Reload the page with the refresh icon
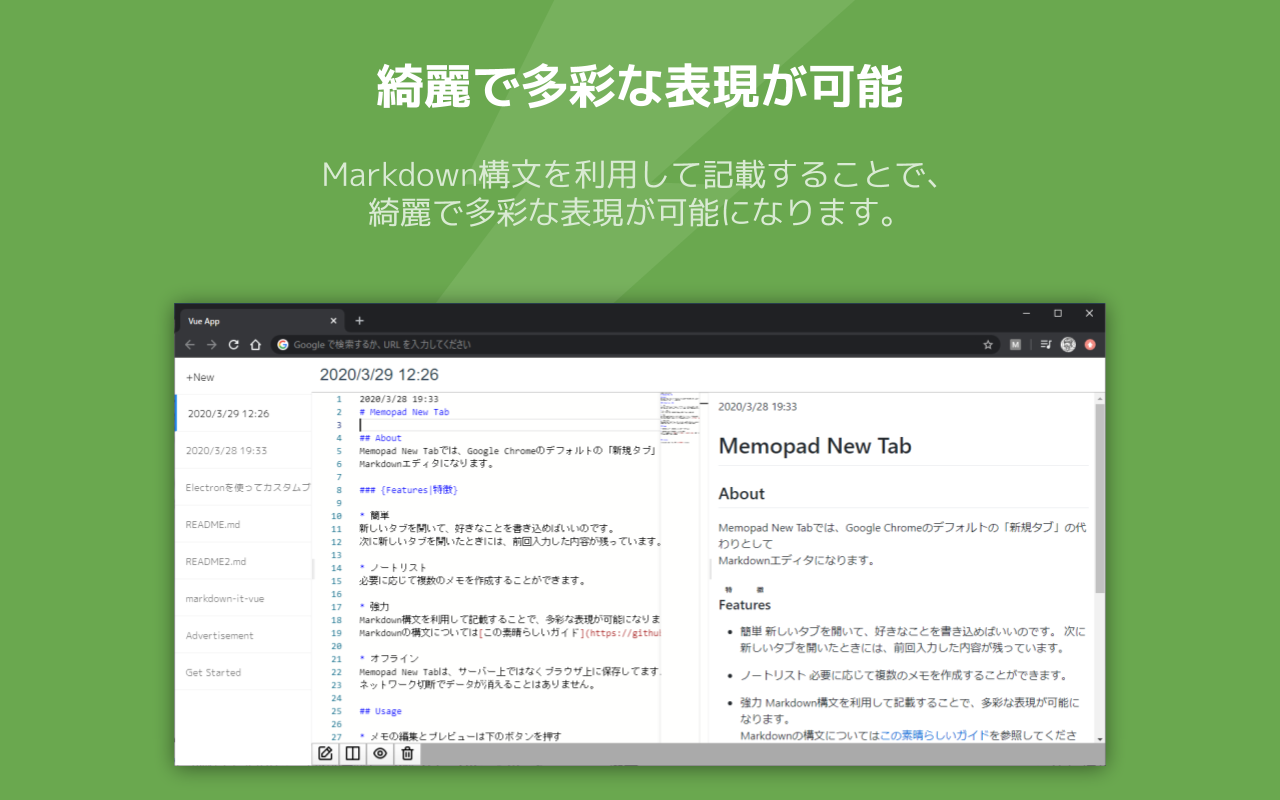This screenshot has width=1280, height=800. [233, 344]
